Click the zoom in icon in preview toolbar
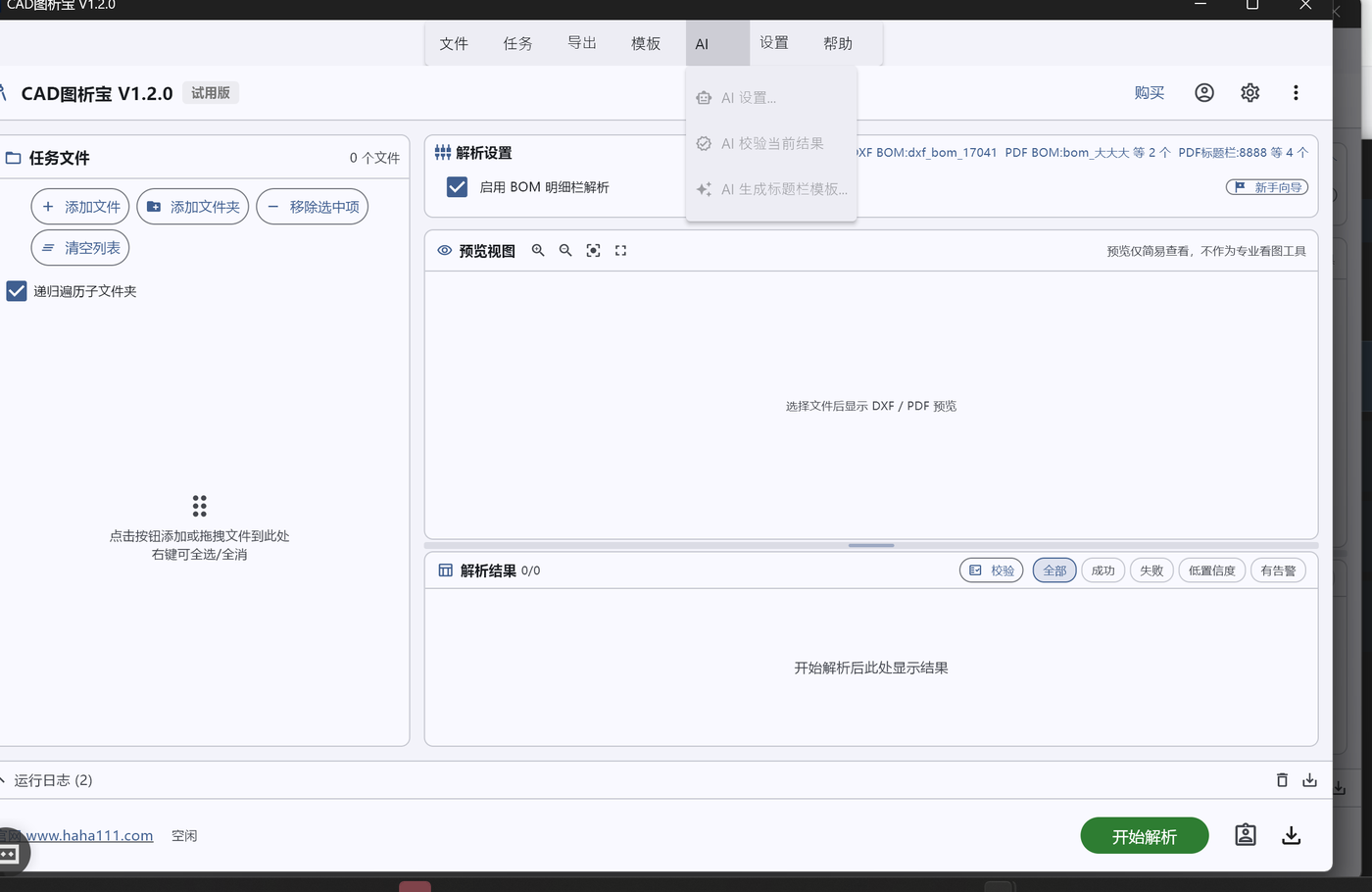1372x892 pixels. coord(538,251)
